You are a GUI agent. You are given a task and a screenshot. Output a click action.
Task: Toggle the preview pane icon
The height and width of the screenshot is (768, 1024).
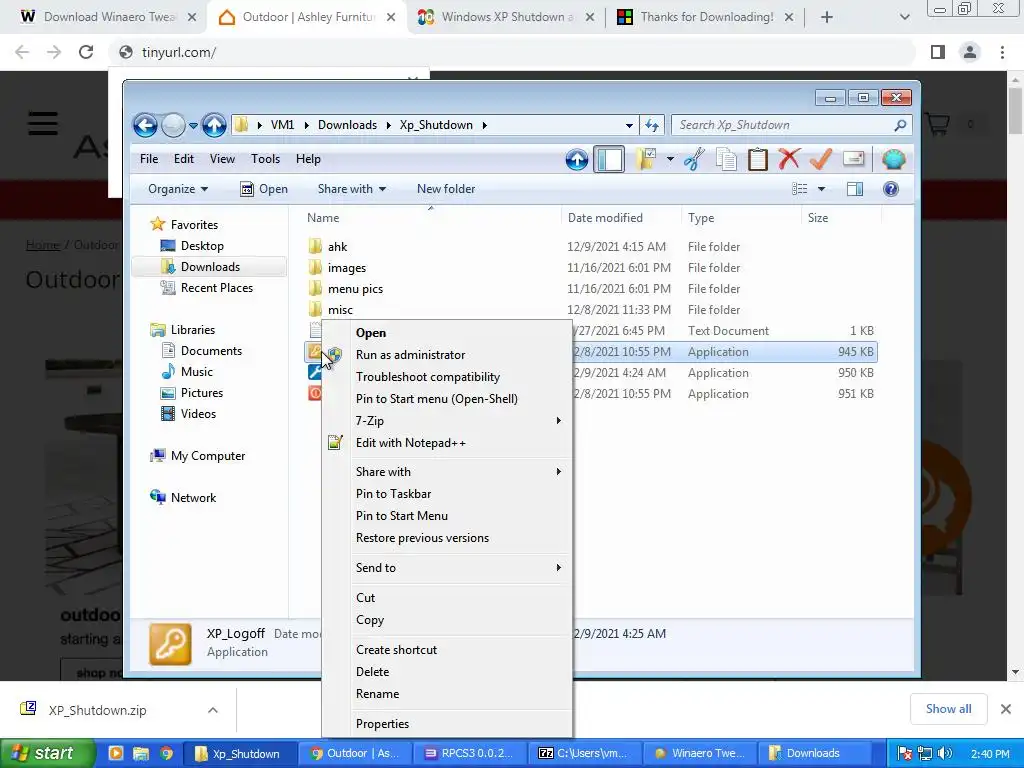(855, 189)
